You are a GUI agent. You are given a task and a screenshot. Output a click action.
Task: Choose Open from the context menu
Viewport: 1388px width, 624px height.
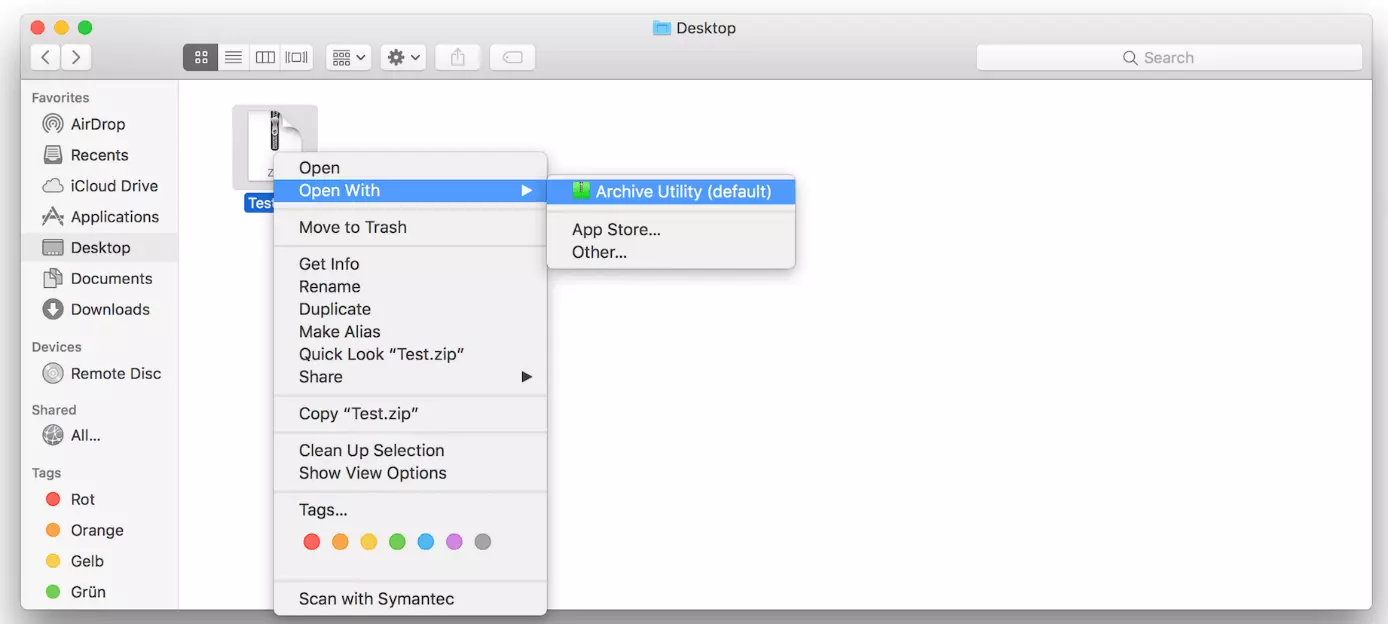point(410,168)
